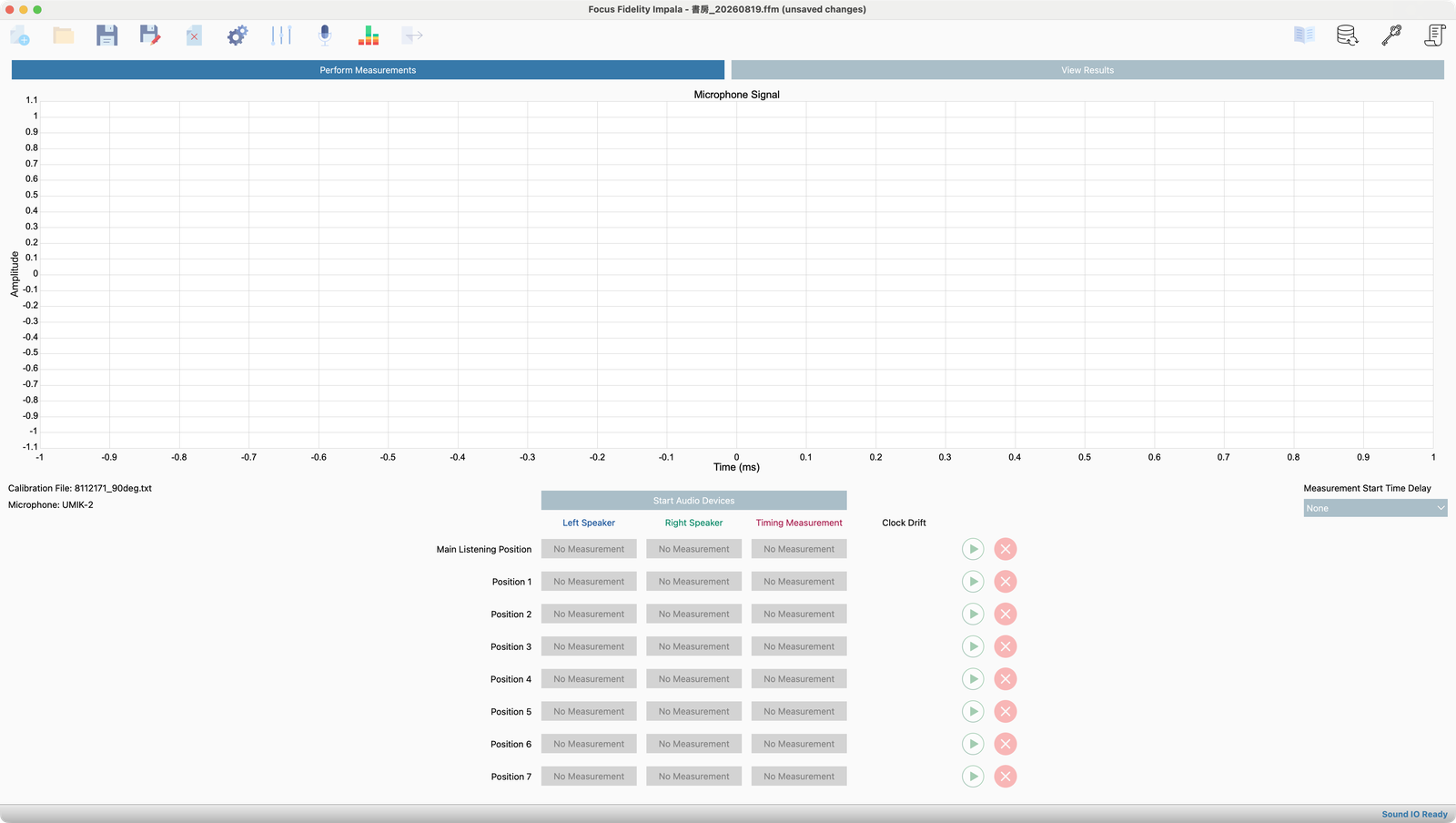This screenshot has width=1456, height=823.
Task: Click the Left Speaker column header
Action: pyautogui.click(x=589, y=523)
